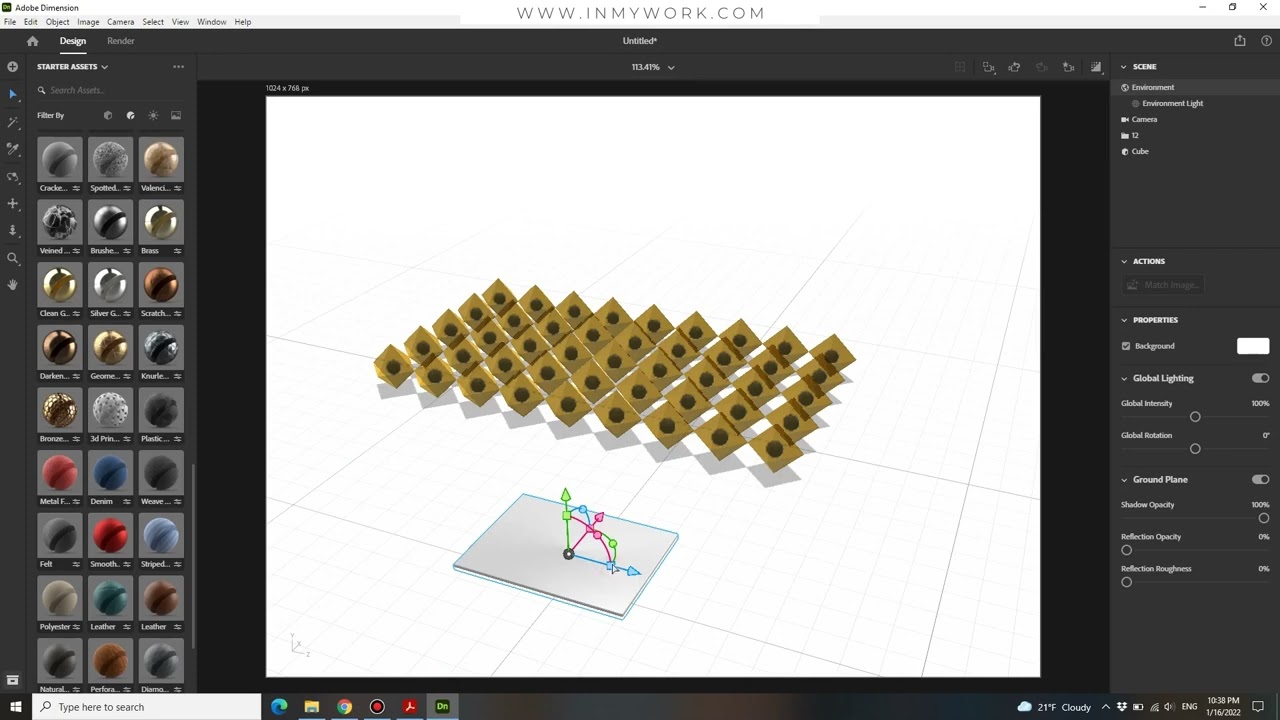Click the Global Rotation slider handle
Image resolution: width=1280 pixels, height=720 pixels.
[x=1195, y=449]
